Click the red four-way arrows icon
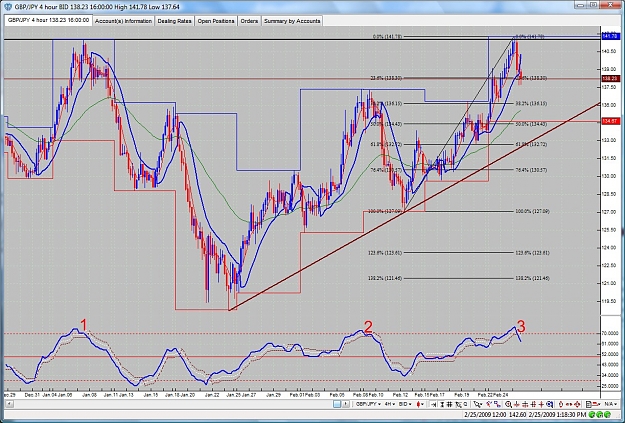The width and height of the screenshot is (625, 423). [x=577, y=404]
